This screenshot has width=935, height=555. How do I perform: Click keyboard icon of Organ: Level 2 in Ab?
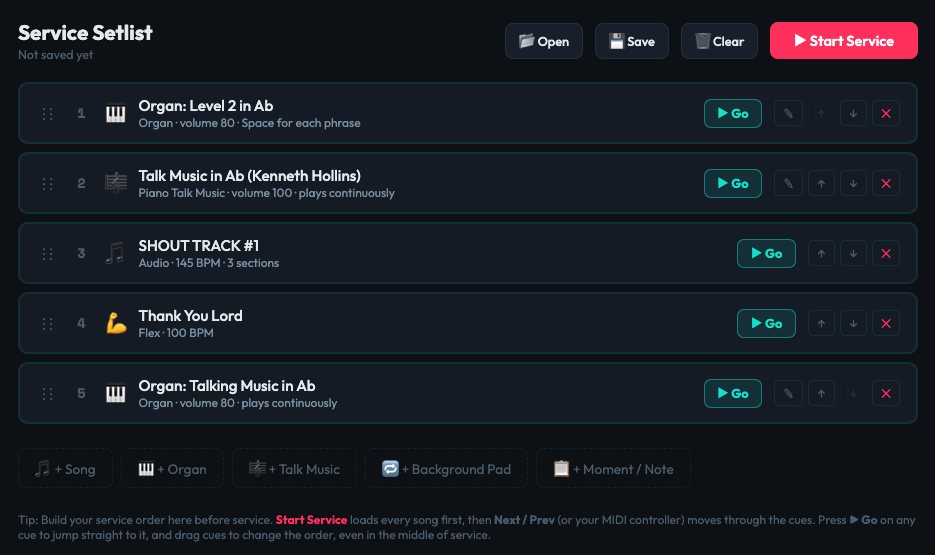pos(116,113)
